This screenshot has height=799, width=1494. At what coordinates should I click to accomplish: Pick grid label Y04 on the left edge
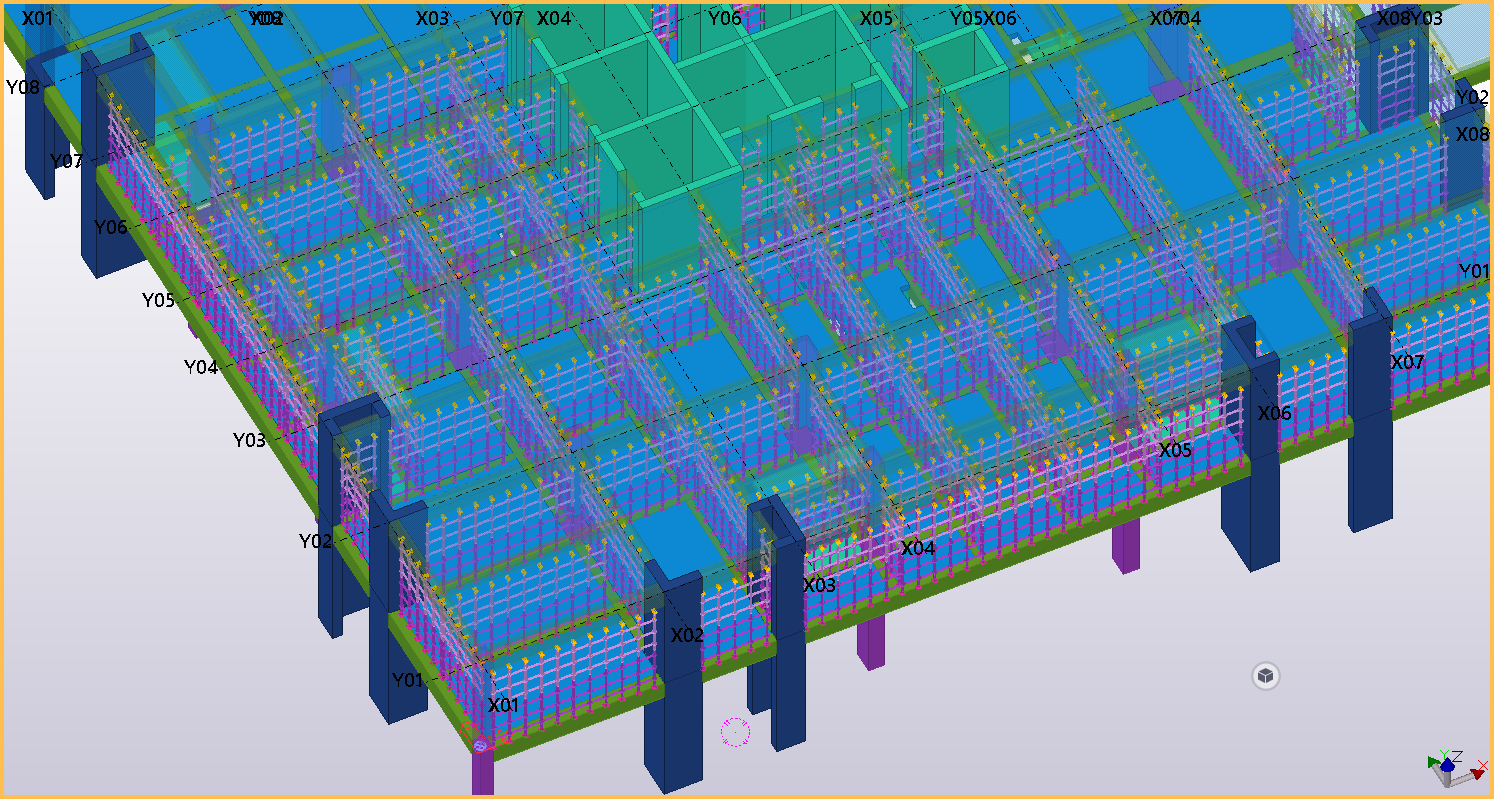(200, 367)
